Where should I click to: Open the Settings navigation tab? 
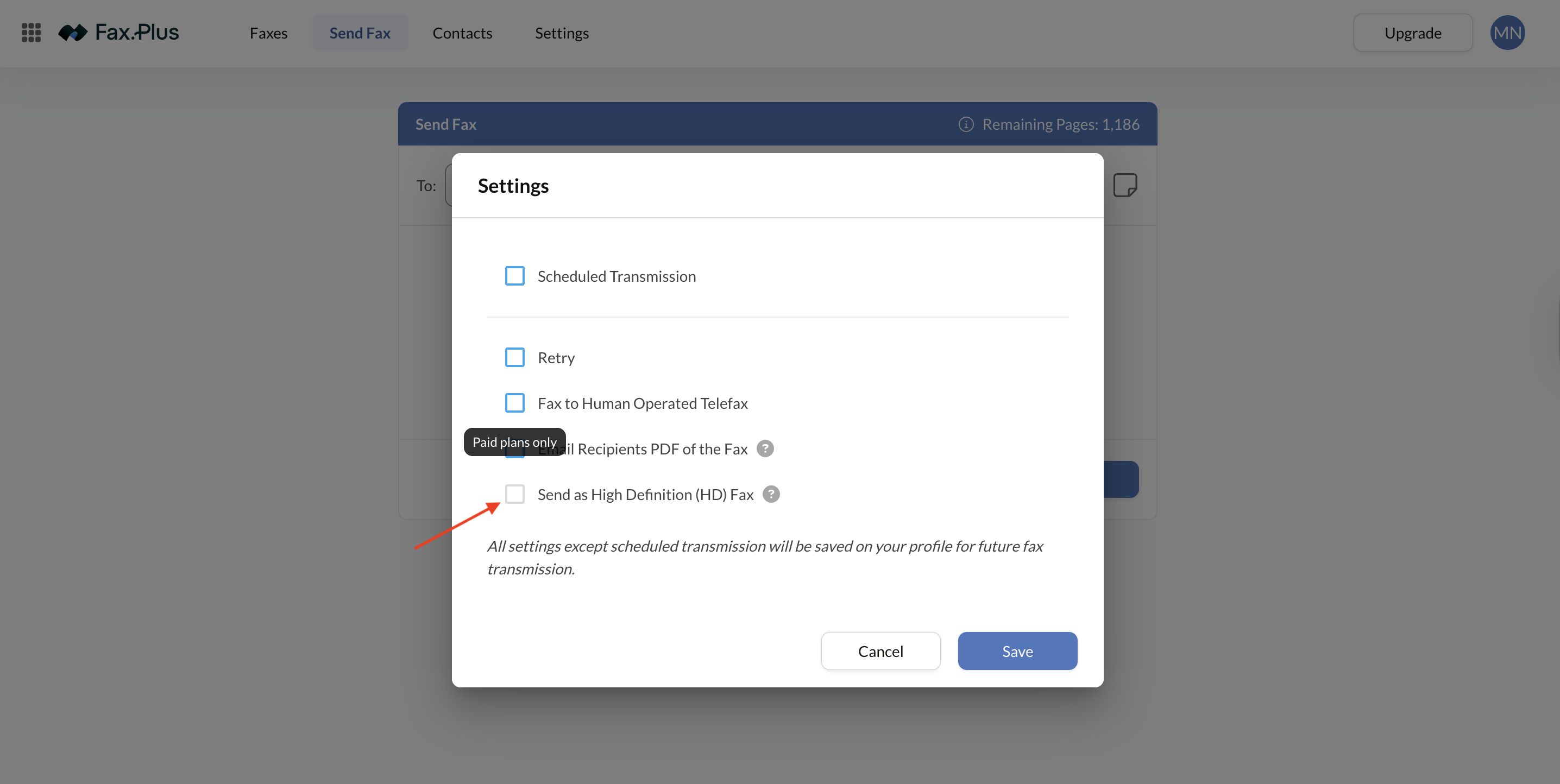[562, 33]
